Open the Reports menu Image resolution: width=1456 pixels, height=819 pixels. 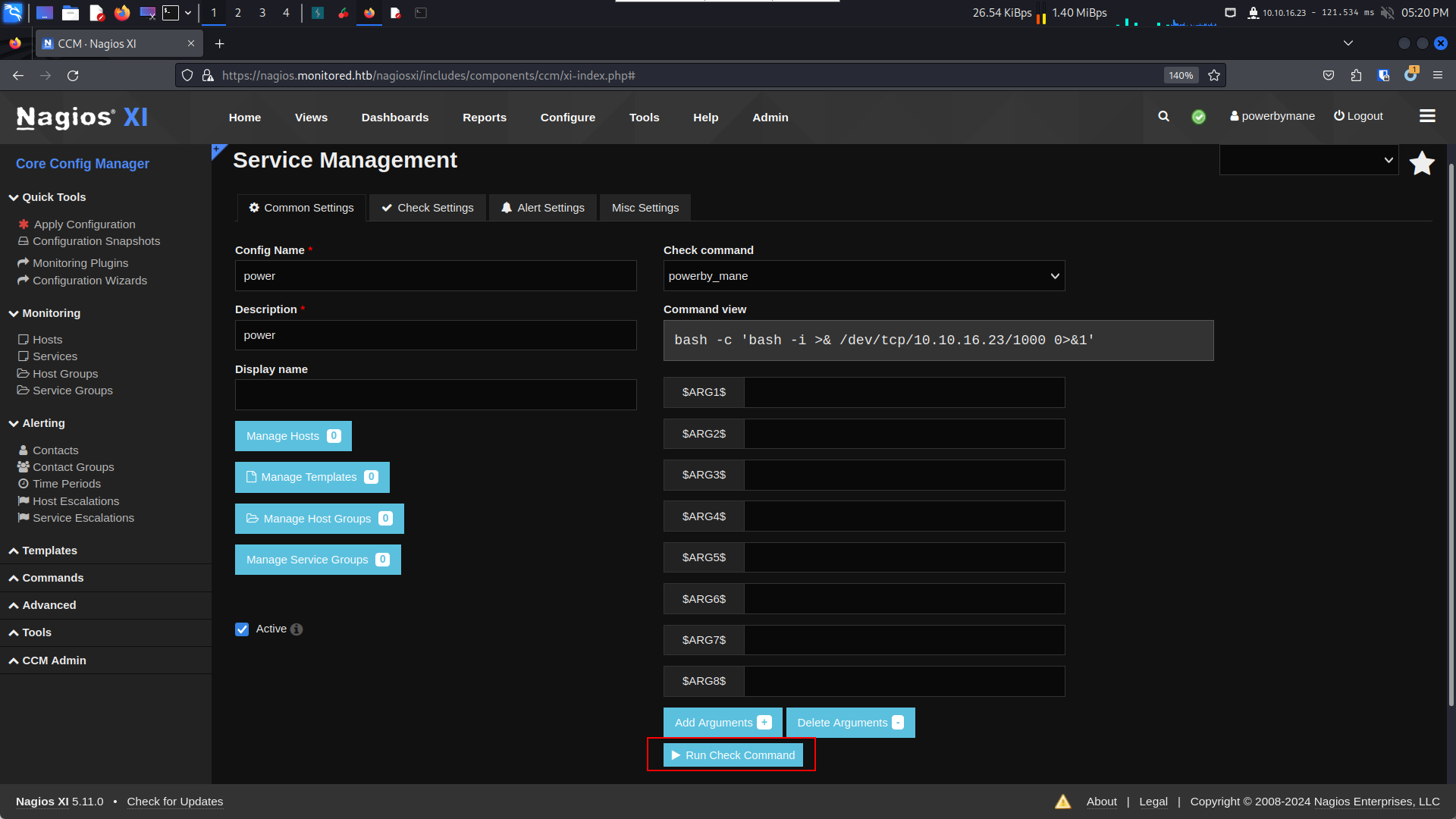point(485,118)
